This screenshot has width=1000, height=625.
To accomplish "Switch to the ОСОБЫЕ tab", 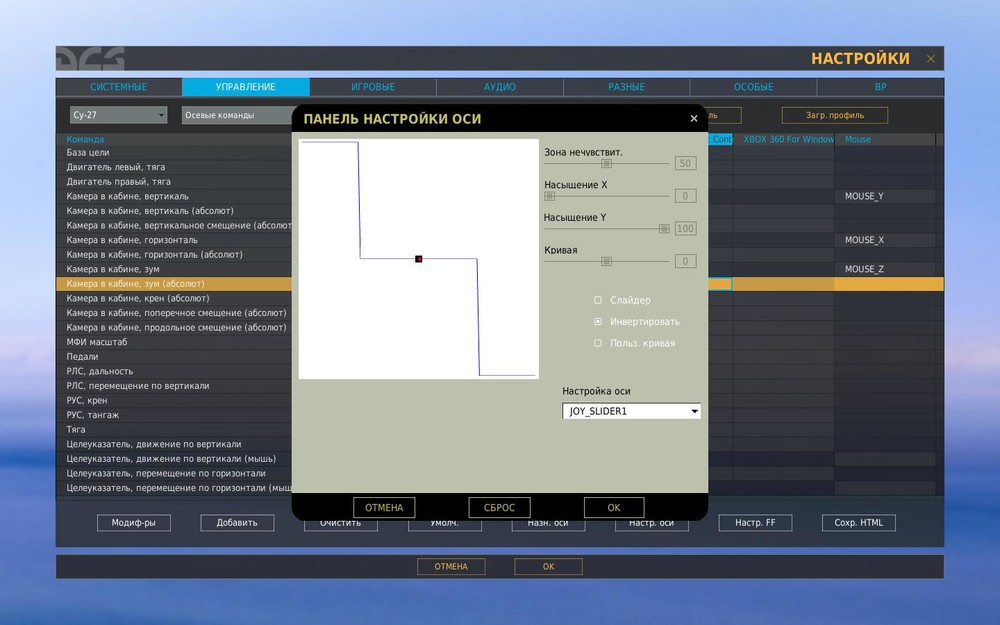I will point(753,87).
